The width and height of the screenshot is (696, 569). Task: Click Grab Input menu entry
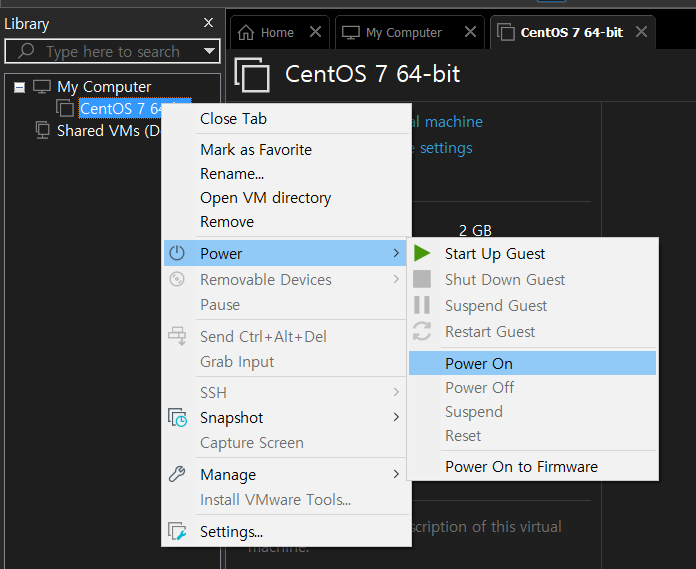(x=286, y=362)
